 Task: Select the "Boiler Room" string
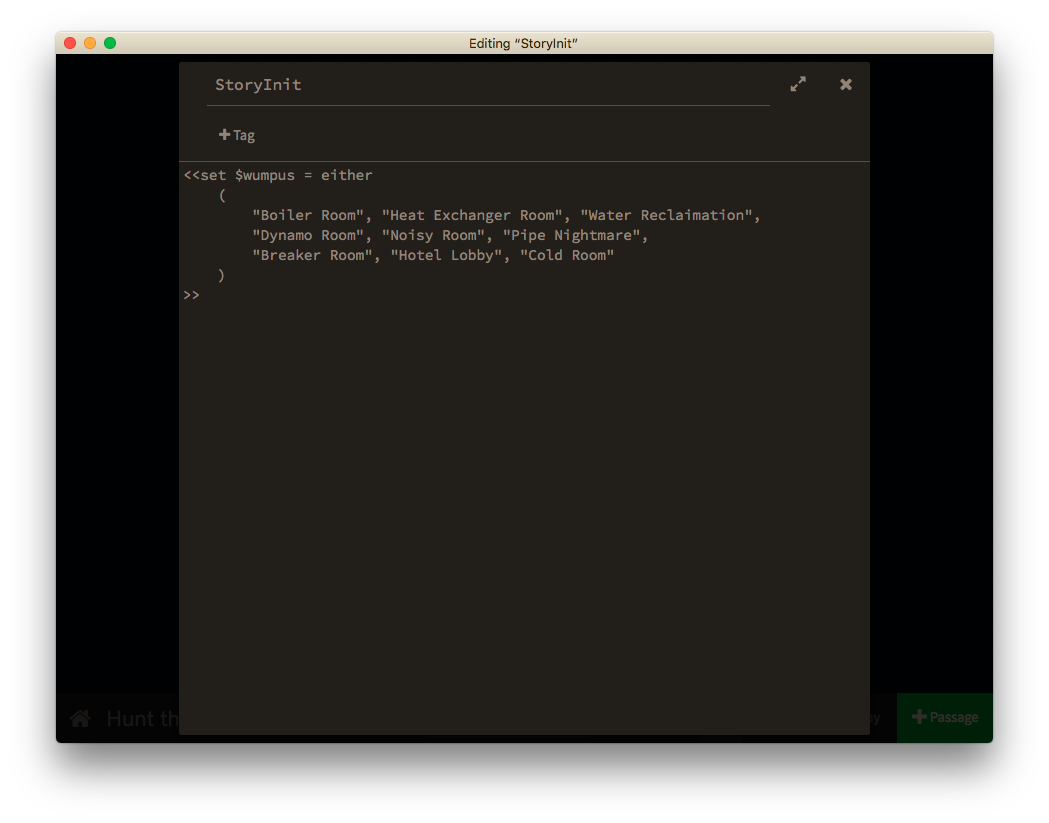point(307,215)
